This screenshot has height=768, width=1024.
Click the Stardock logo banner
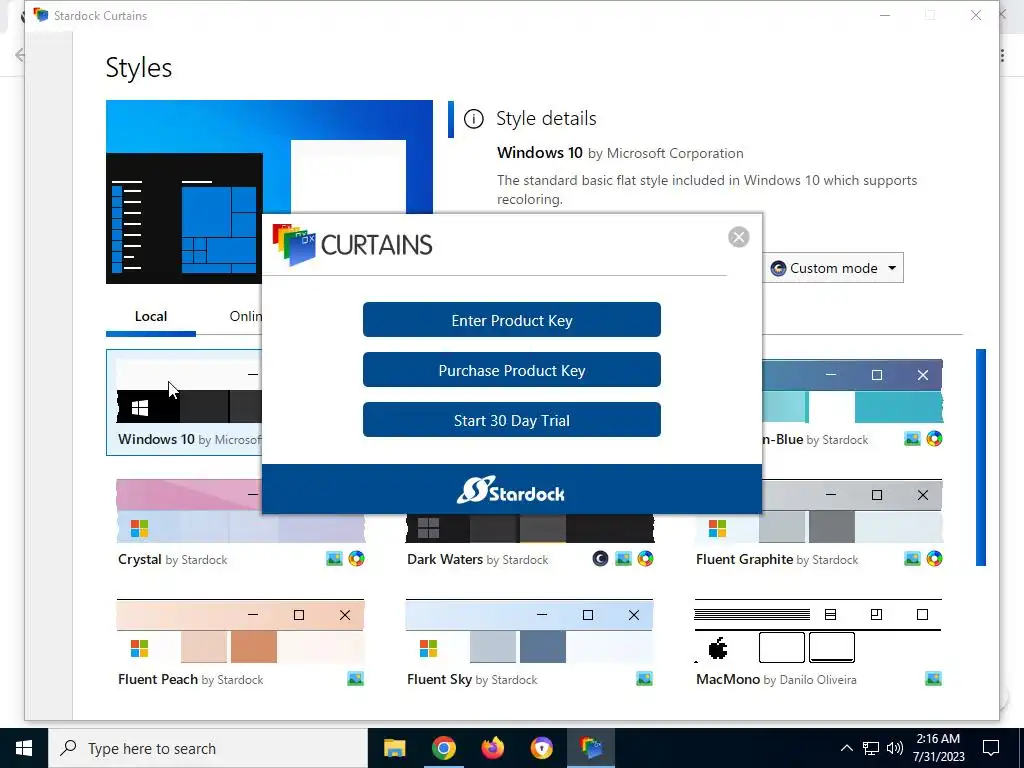coord(511,490)
